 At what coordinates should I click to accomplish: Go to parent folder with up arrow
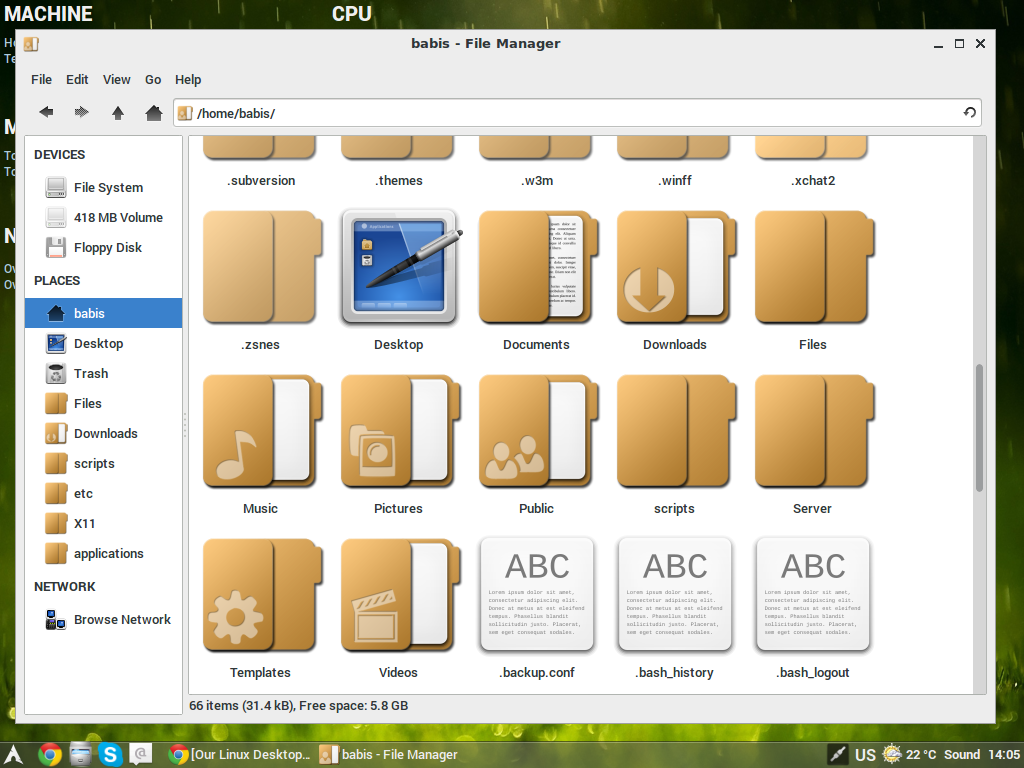pos(118,112)
